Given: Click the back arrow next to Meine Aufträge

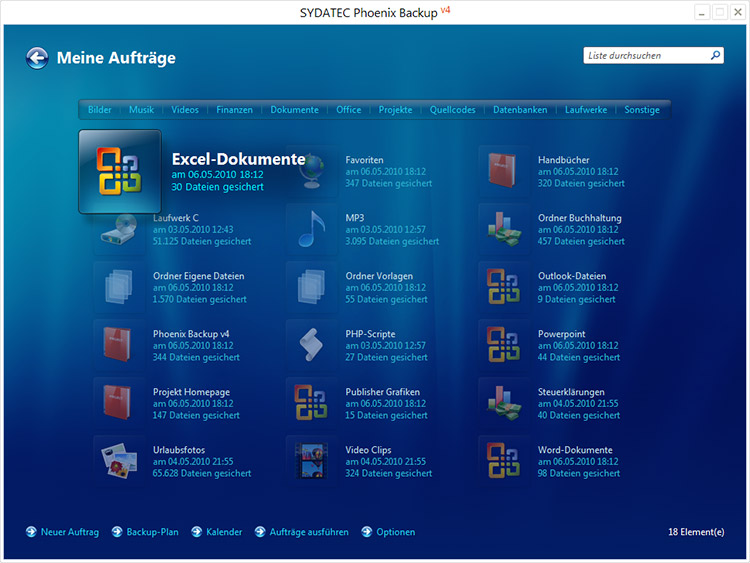Looking at the screenshot, I should [37, 58].
